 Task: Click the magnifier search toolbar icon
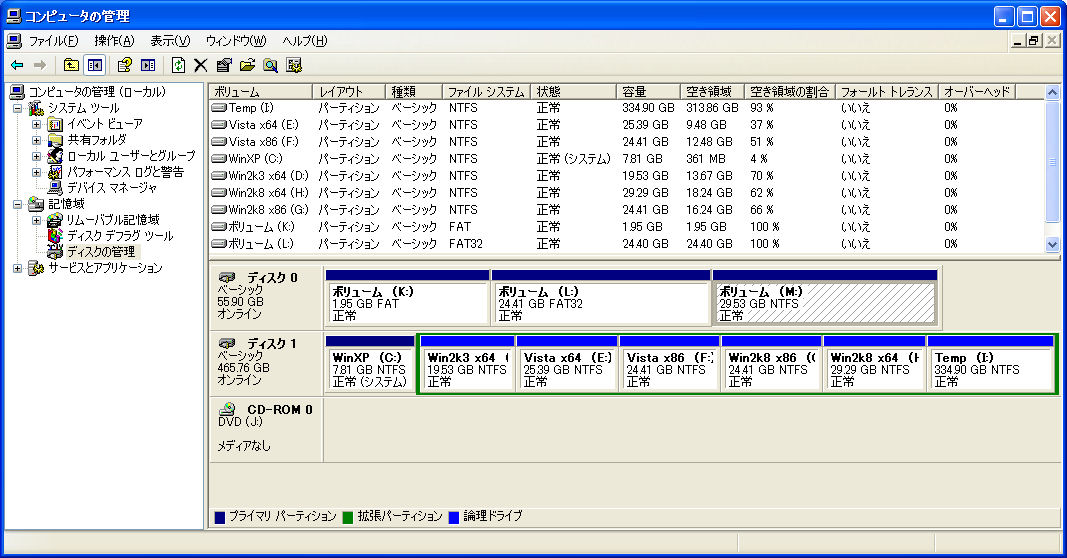click(x=270, y=65)
